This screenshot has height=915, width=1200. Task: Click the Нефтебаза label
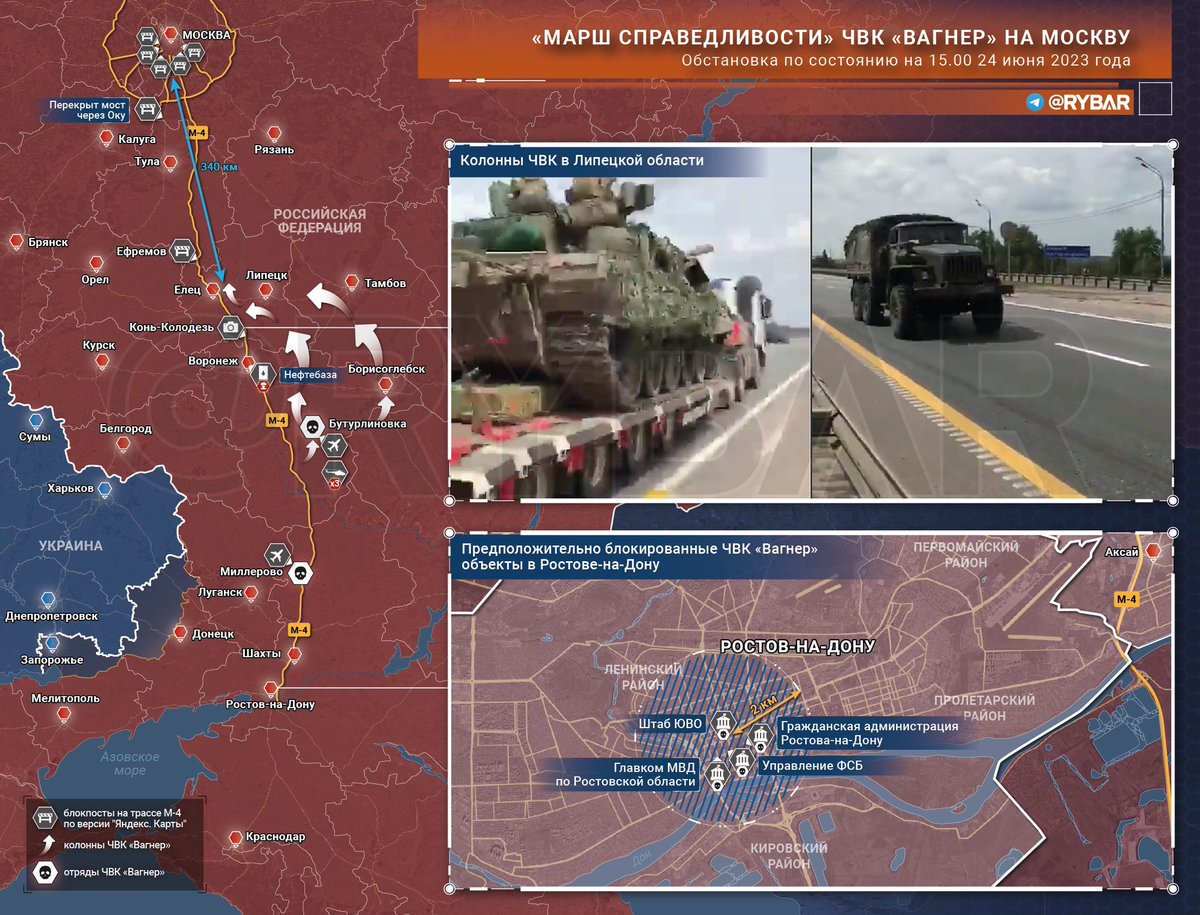pos(309,375)
